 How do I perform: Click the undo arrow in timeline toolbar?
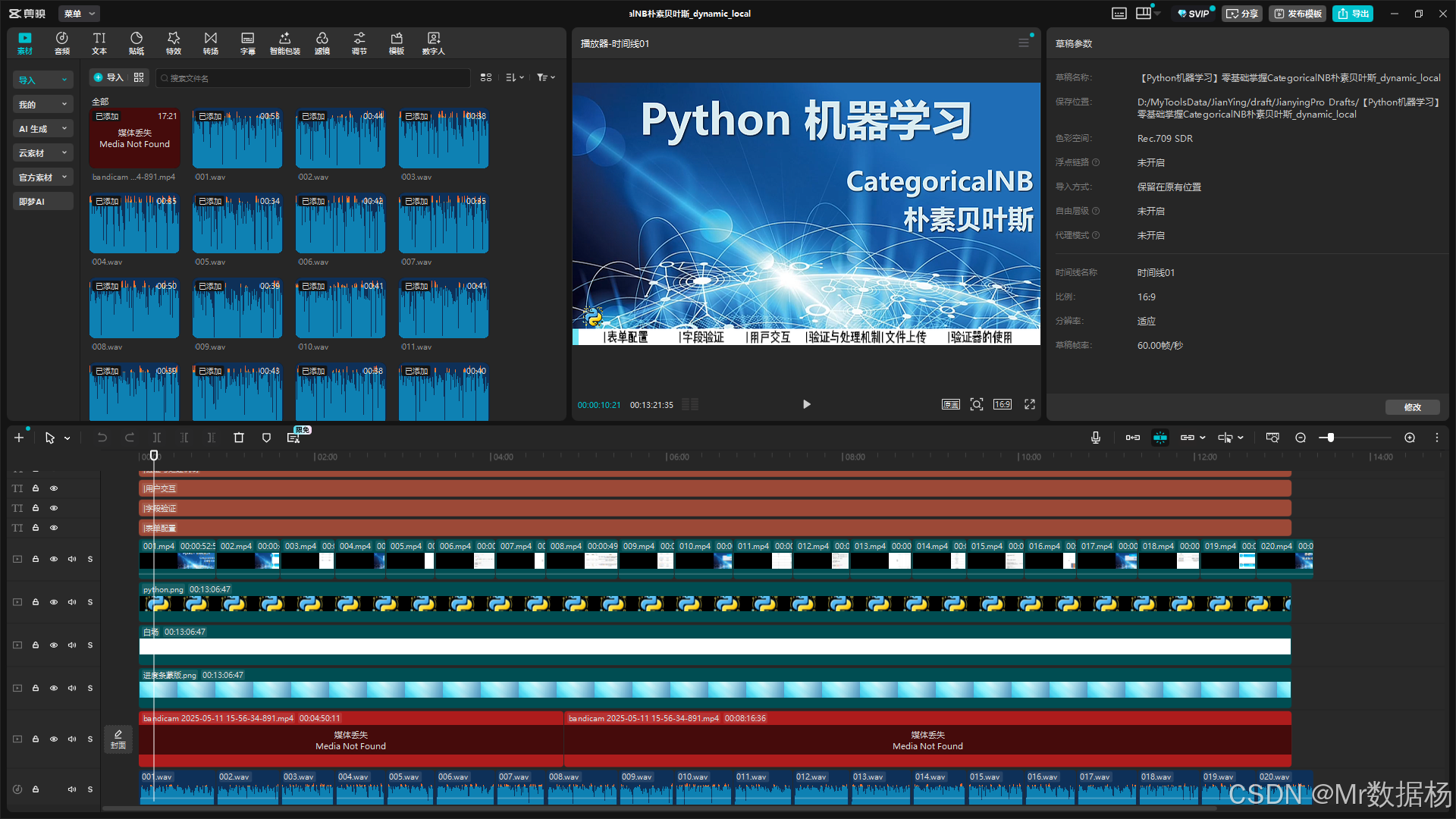[x=102, y=438]
